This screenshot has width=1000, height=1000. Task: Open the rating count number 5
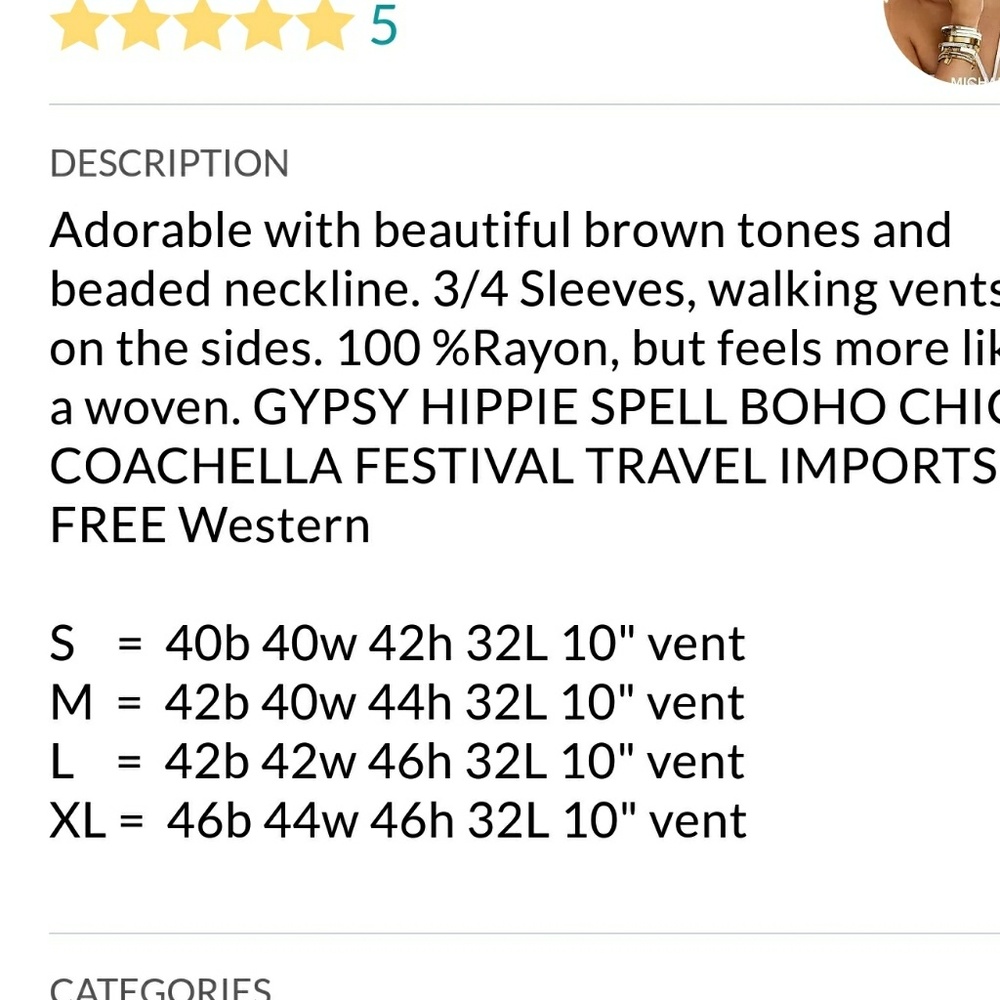(x=384, y=25)
